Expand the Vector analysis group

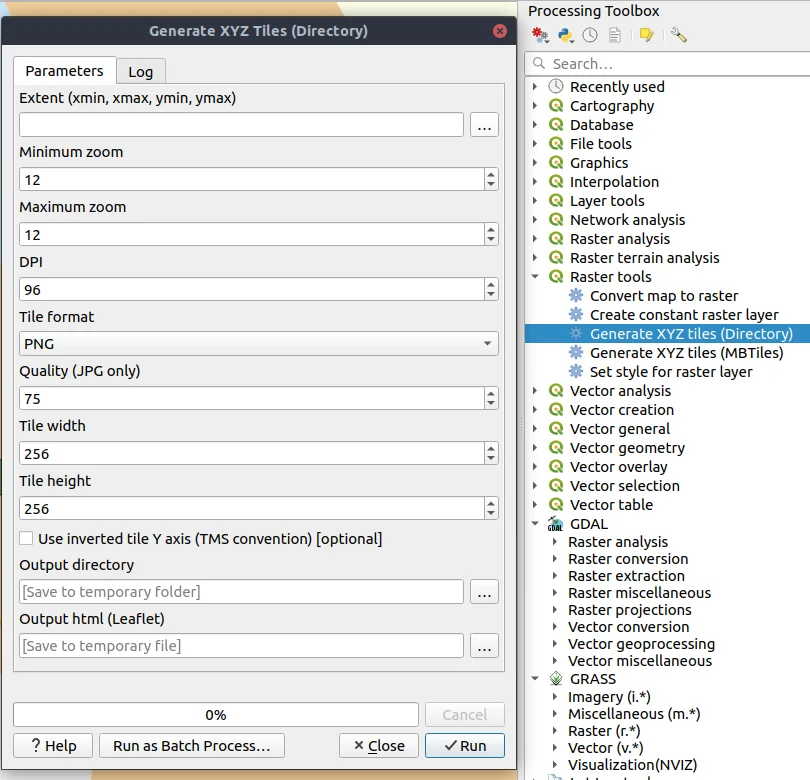click(536, 391)
